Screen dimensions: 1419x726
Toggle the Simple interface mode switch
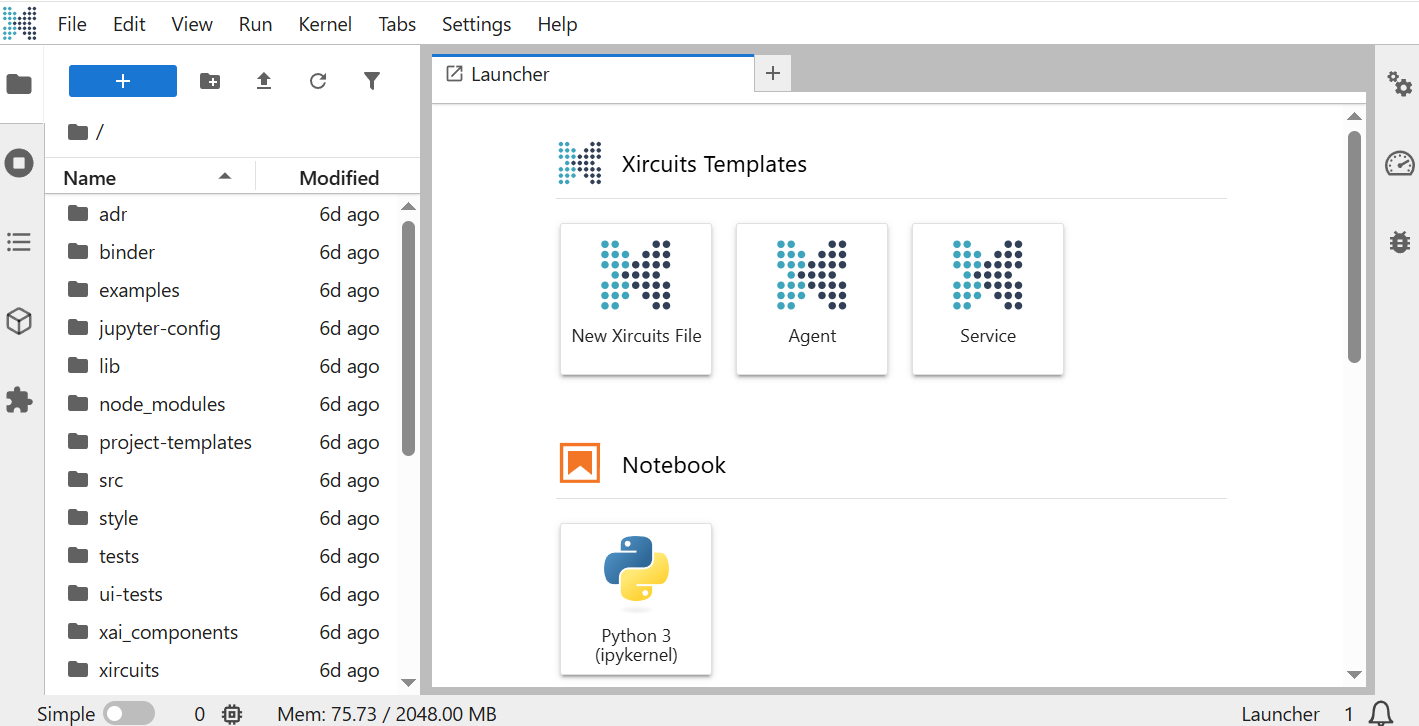129,713
